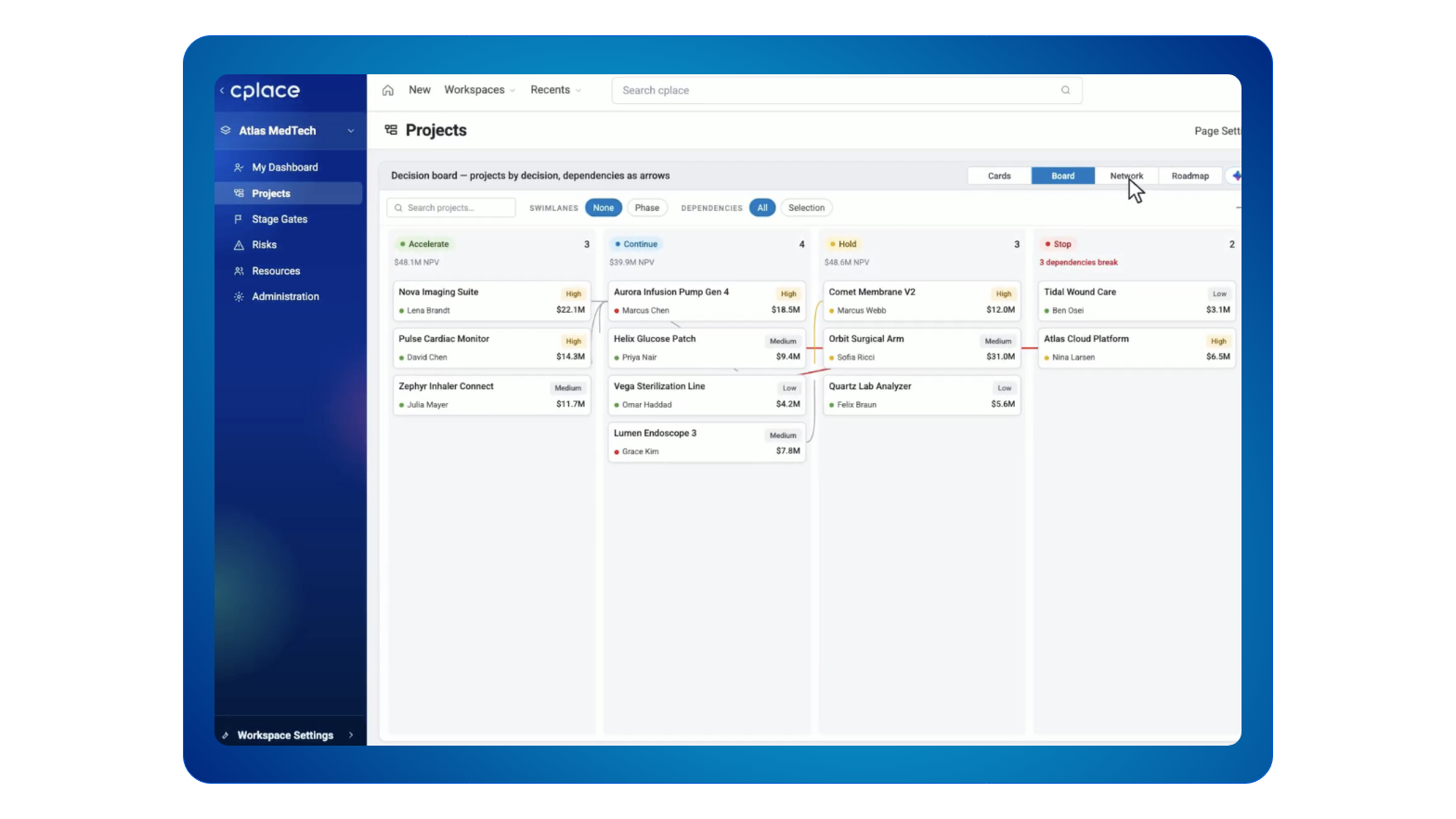
Task: Click the stacked-layers icon beside Atlas MedTech
Action: (x=226, y=131)
